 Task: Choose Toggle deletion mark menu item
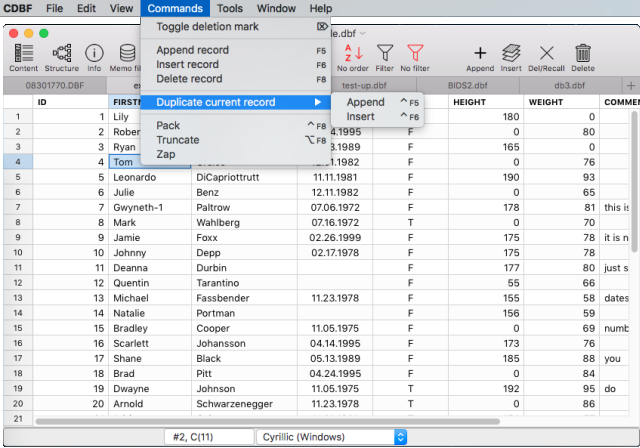click(x=207, y=26)
